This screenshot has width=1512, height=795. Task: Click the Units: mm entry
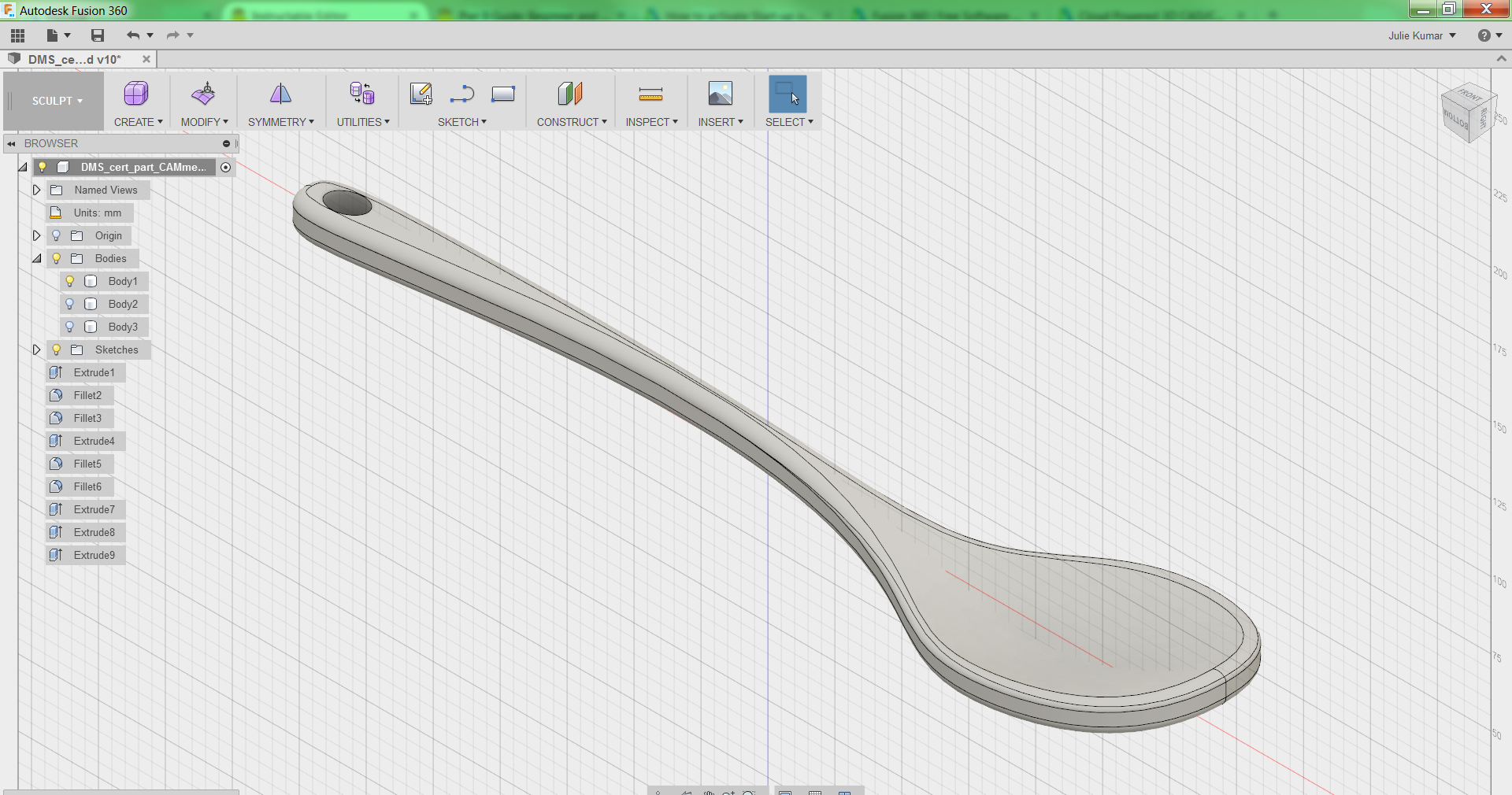[98, 213]
